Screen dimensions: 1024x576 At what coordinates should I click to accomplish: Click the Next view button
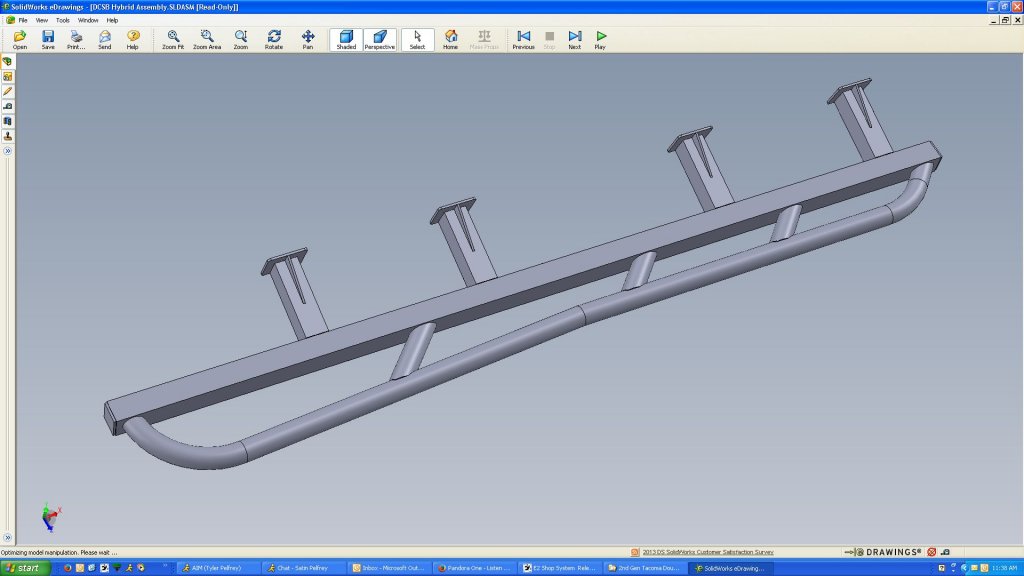coord(575,40)
